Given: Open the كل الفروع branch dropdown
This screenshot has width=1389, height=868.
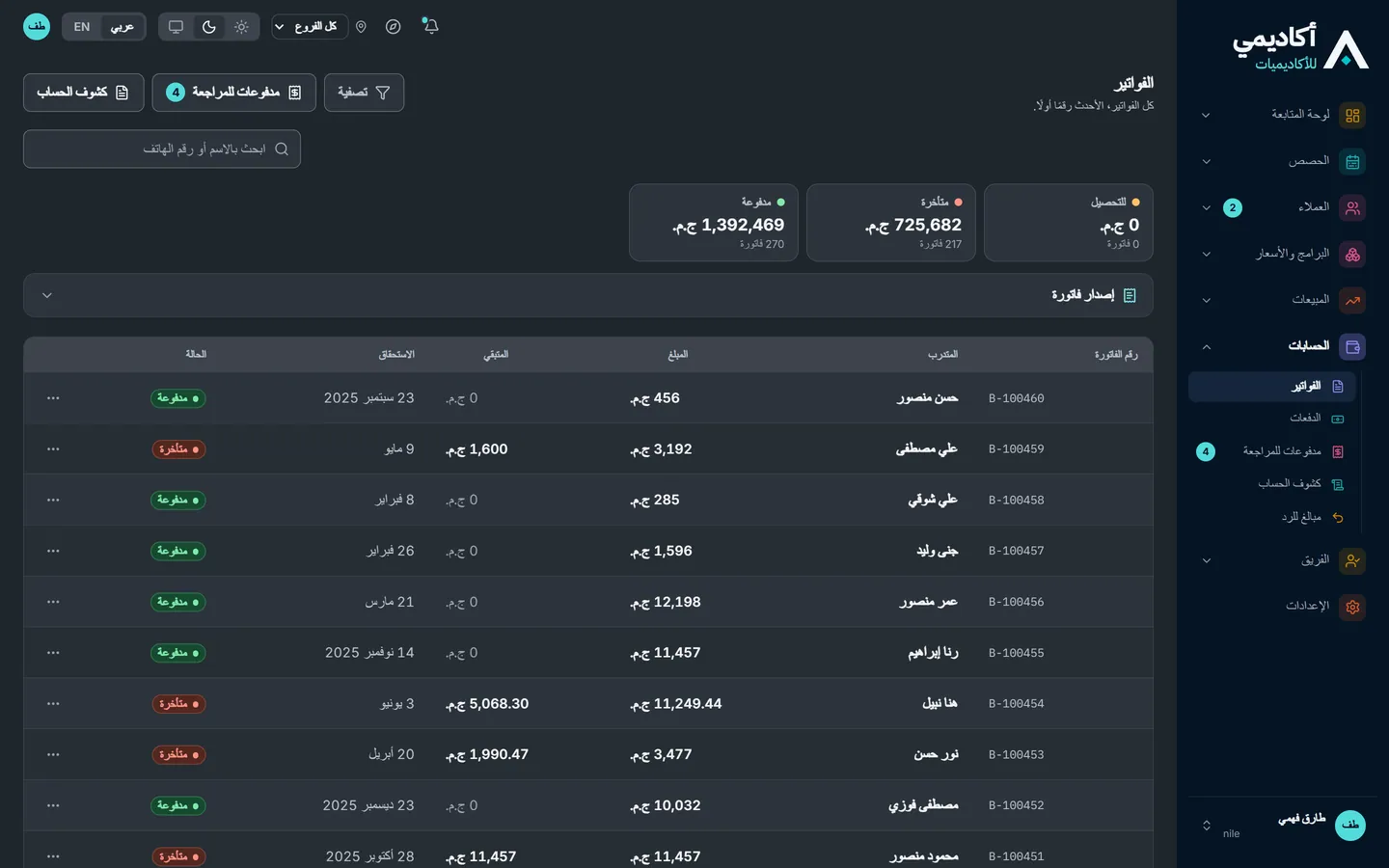Looking at the screenshot, I should tap(308, 27).
